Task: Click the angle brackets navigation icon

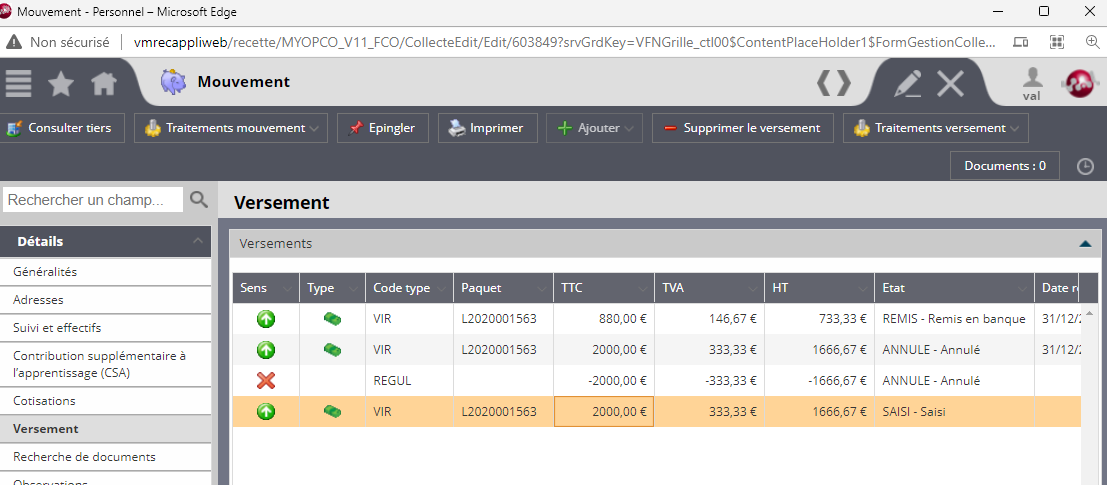Action: tap(834, 83)
